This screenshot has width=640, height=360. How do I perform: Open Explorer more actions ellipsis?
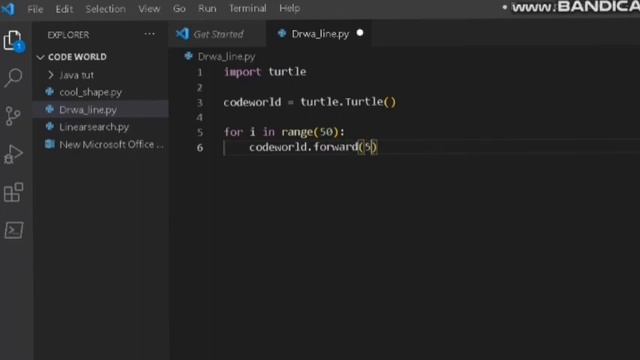[149, 34]
